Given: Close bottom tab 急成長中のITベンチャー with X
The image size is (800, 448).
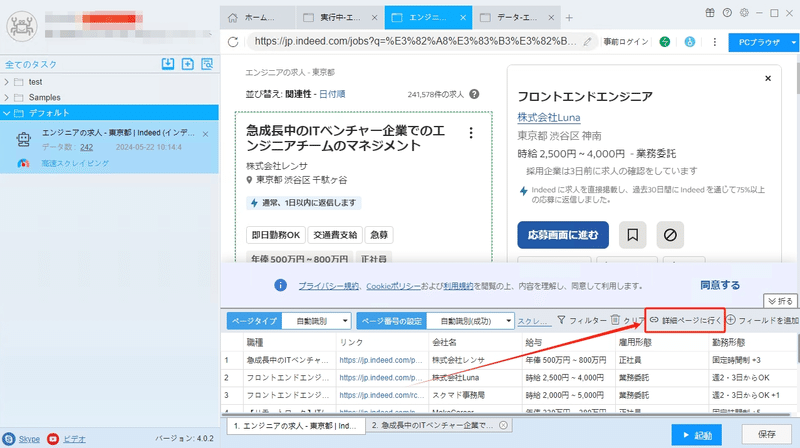Looking at the screenshot, I should (x=503, y=425).
